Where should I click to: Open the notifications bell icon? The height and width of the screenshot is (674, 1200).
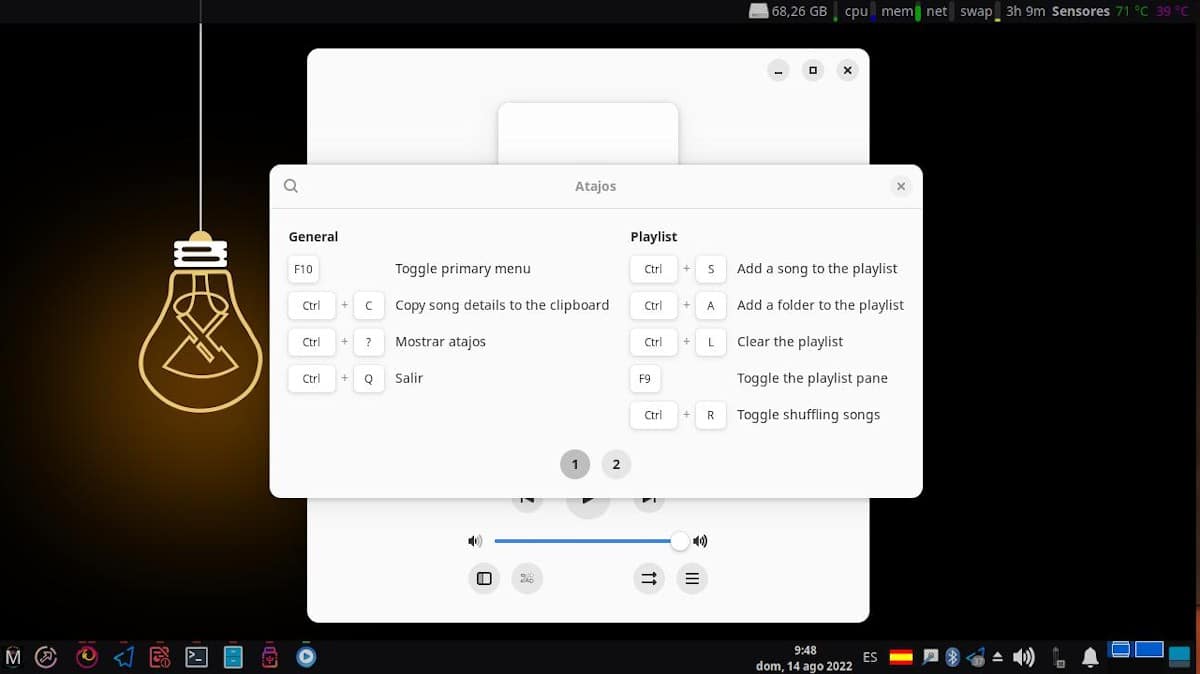point(1090,657)
